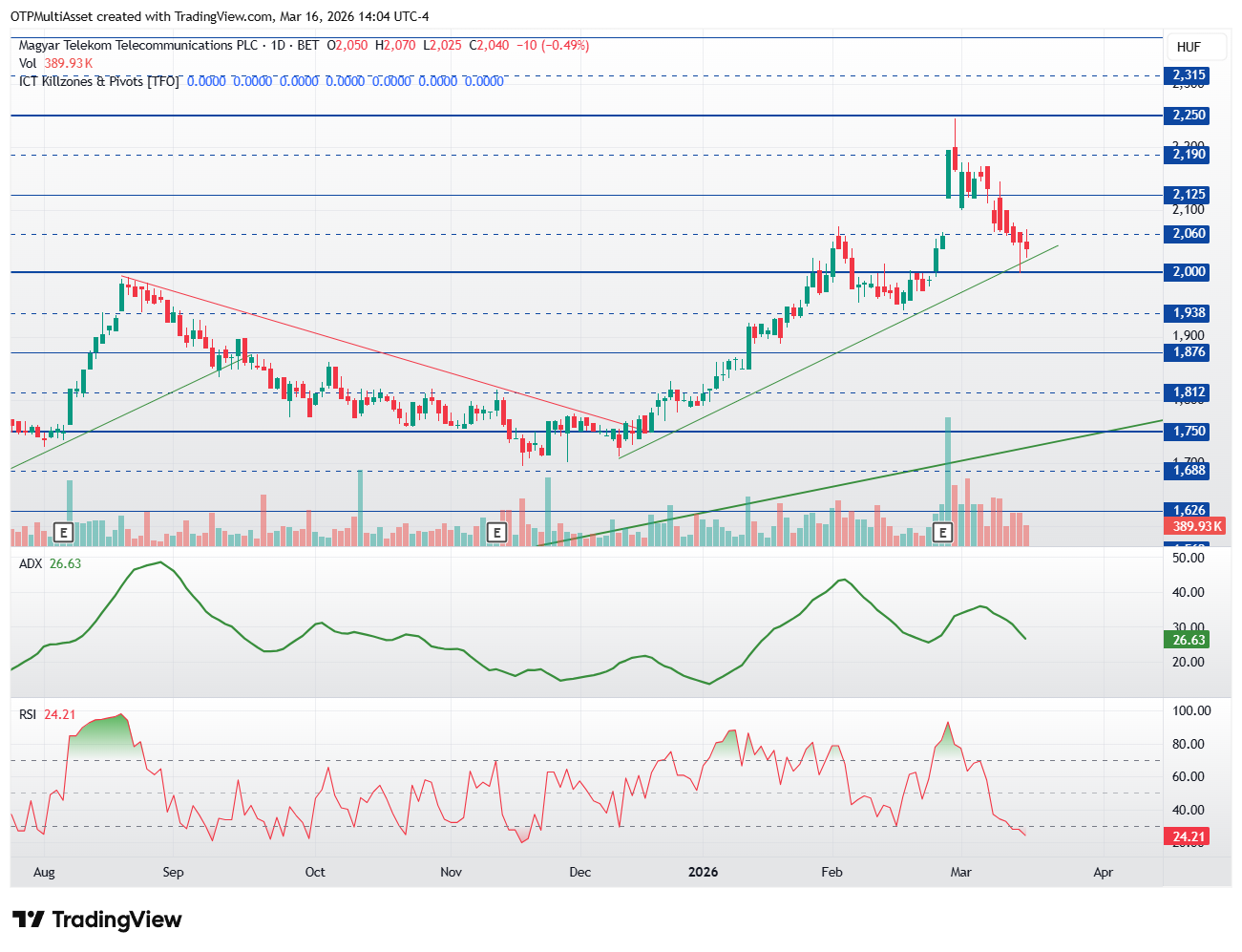
Task: Click the earnings E marker in August
Action: (64, 532)
